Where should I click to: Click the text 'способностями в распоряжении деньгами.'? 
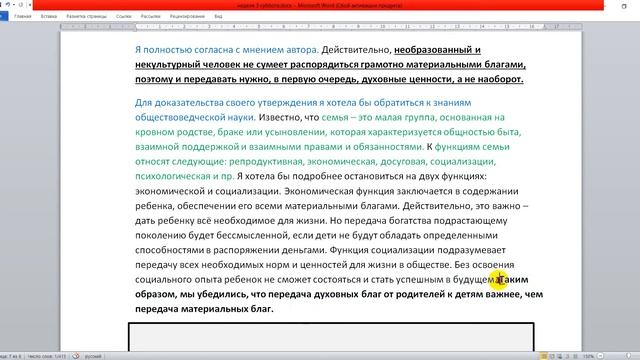[x=231, y=250]
